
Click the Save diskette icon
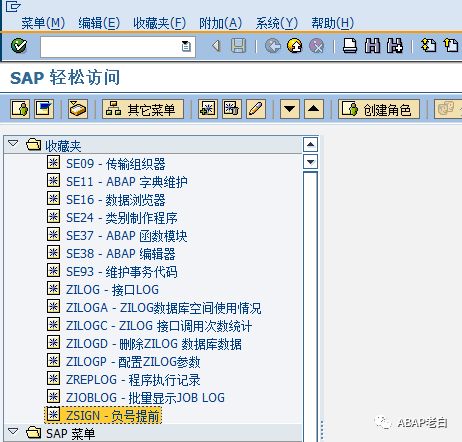coord(239,46)
